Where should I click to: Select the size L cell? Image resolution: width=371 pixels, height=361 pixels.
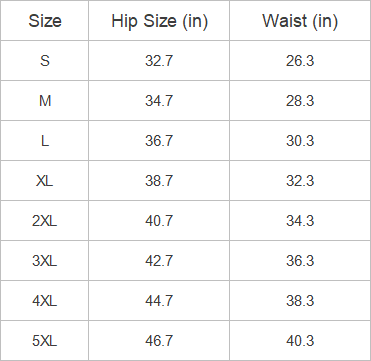tap(45, 141)
